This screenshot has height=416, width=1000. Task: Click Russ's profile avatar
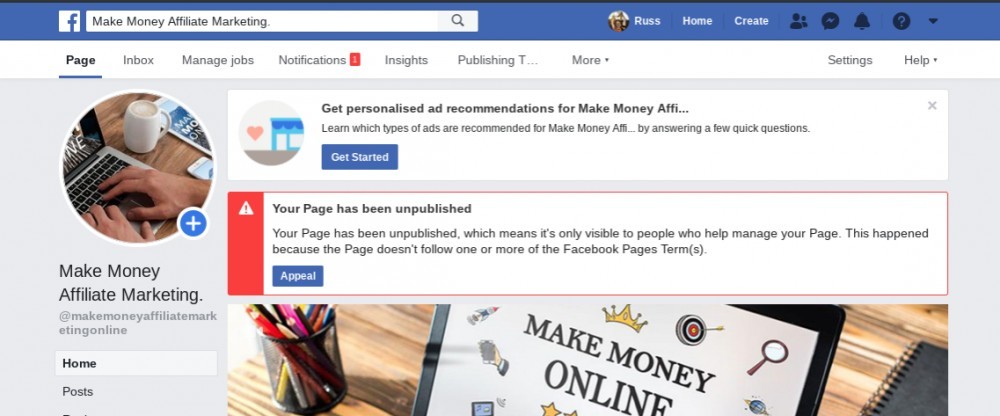pyautogui.click(x=618, y=21)
